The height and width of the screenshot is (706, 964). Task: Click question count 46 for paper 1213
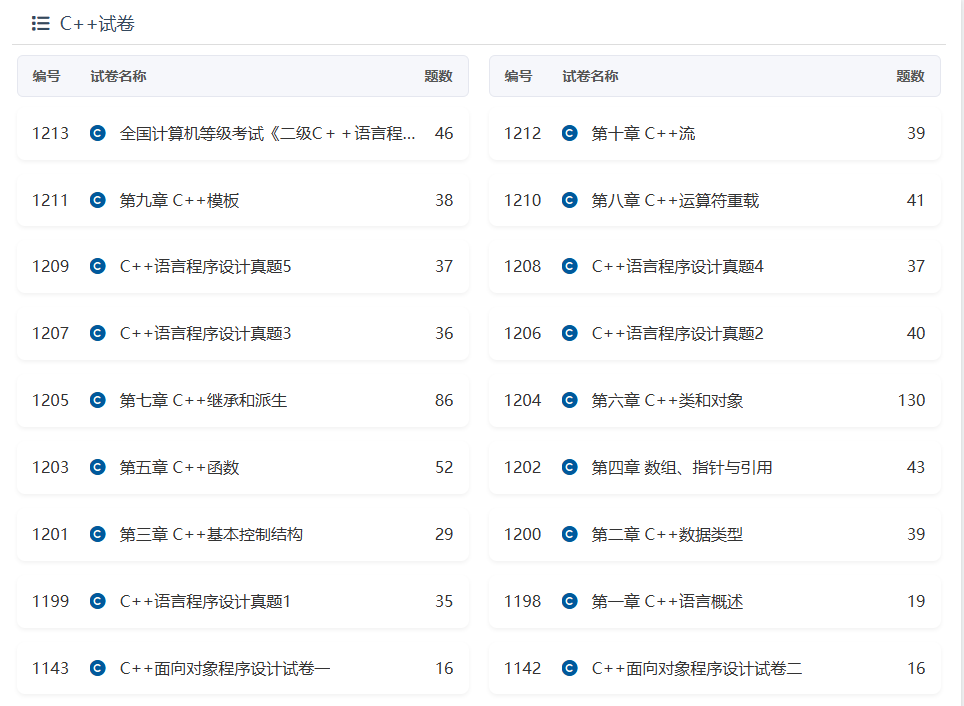(444, 133)
